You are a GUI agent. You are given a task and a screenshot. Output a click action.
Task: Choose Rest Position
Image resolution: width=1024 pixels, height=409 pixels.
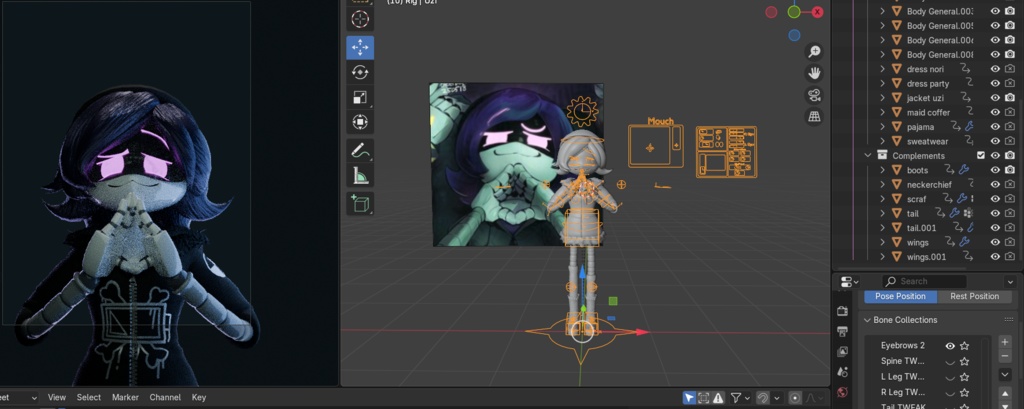pyautogui.click(x=974, y=296)
